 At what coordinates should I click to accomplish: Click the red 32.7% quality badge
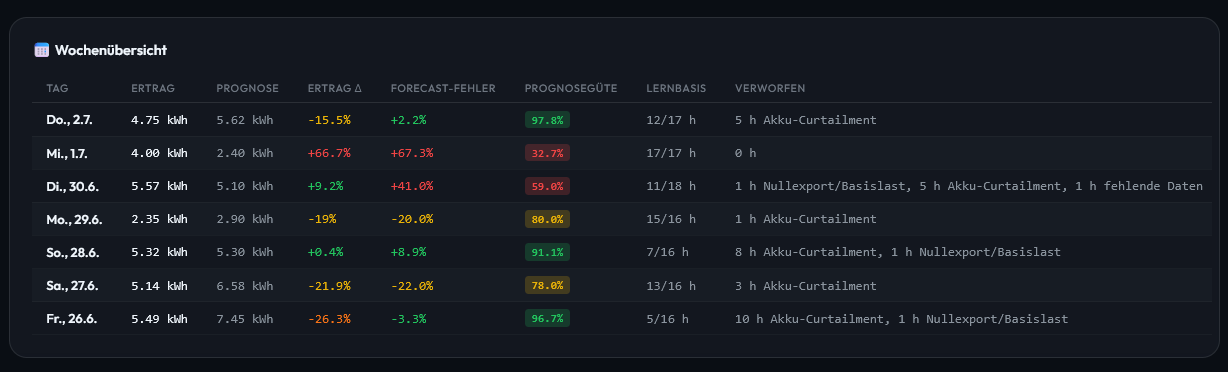547,153
